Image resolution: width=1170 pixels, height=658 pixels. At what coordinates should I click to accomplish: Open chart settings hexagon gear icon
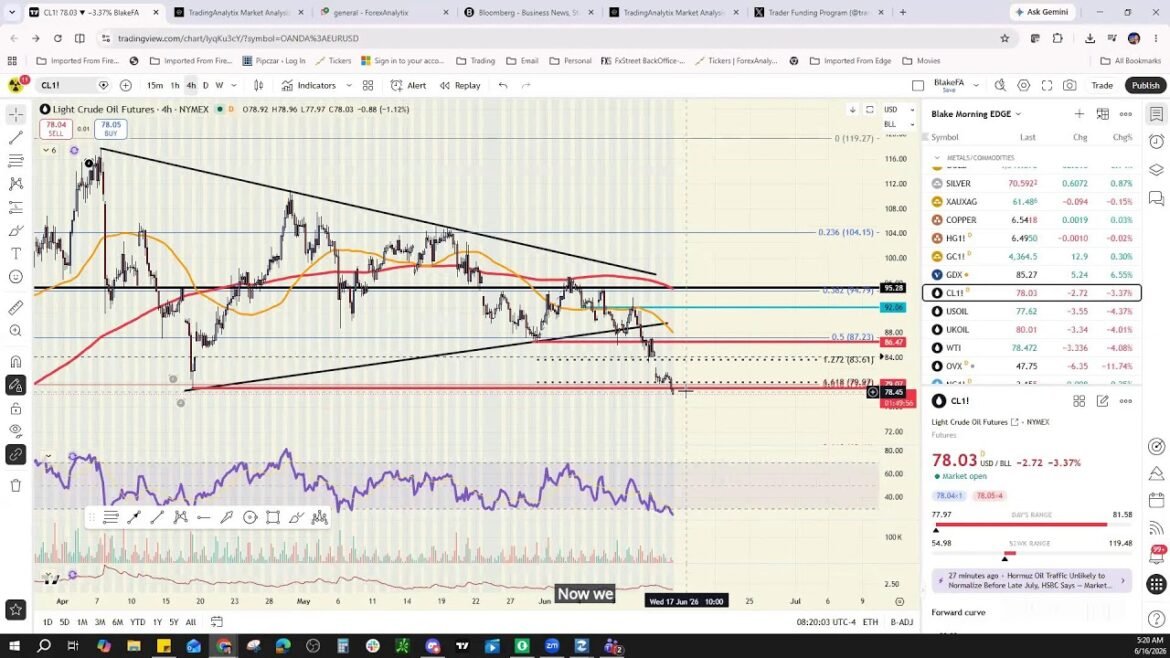click(1024, 85)
